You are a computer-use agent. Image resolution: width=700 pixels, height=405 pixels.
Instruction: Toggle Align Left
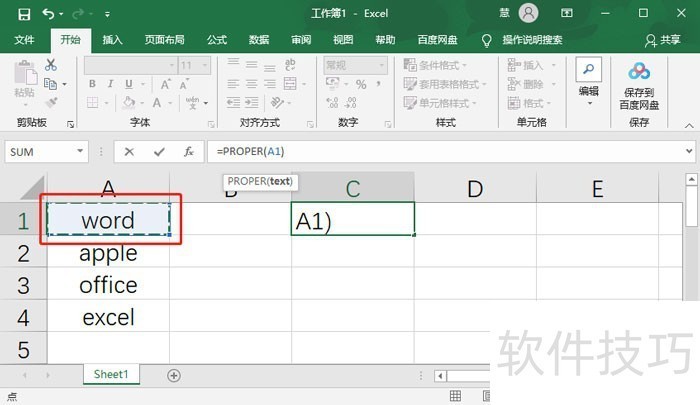coord(233,84)
